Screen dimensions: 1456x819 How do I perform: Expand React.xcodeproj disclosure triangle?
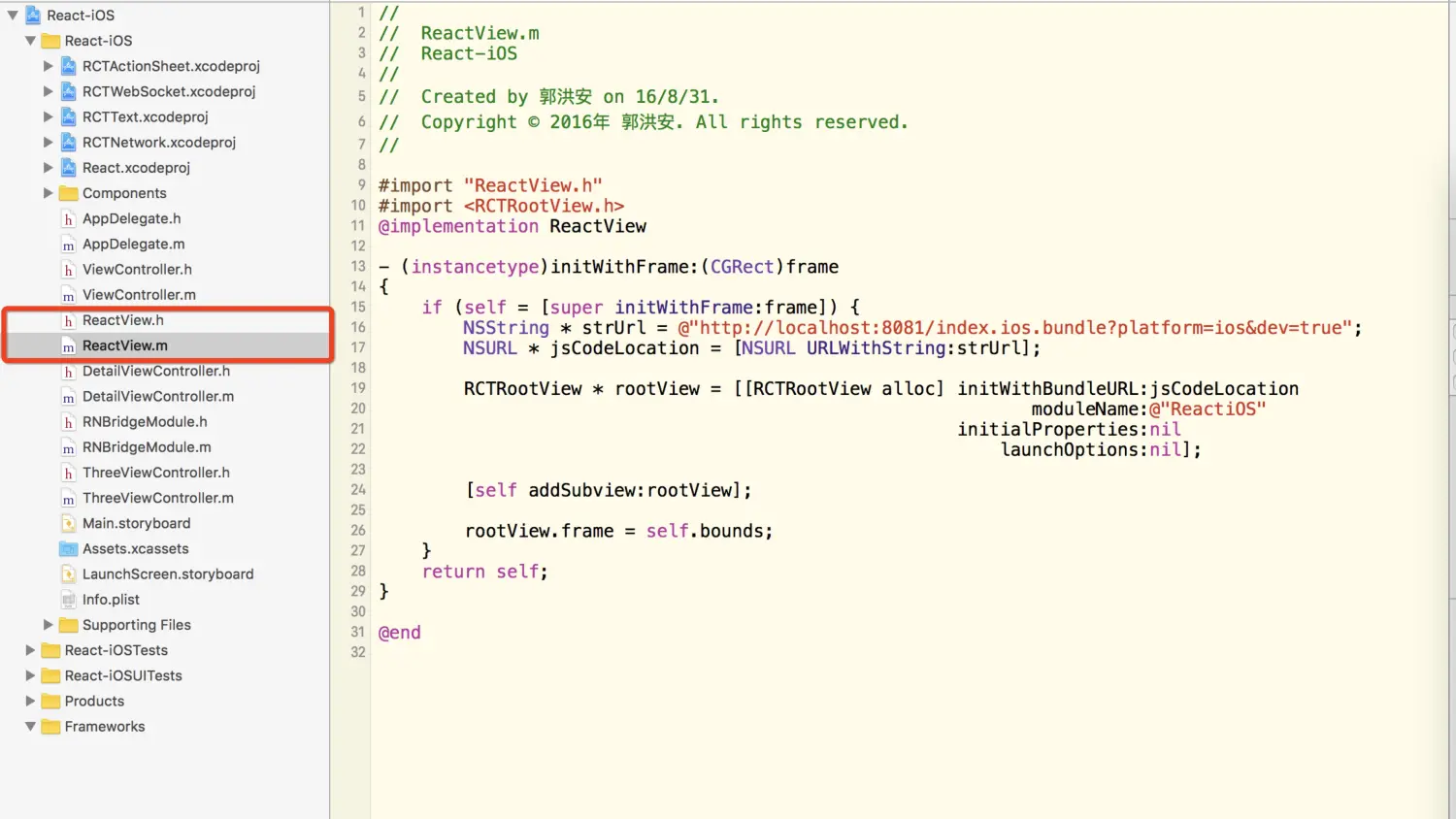48,167
